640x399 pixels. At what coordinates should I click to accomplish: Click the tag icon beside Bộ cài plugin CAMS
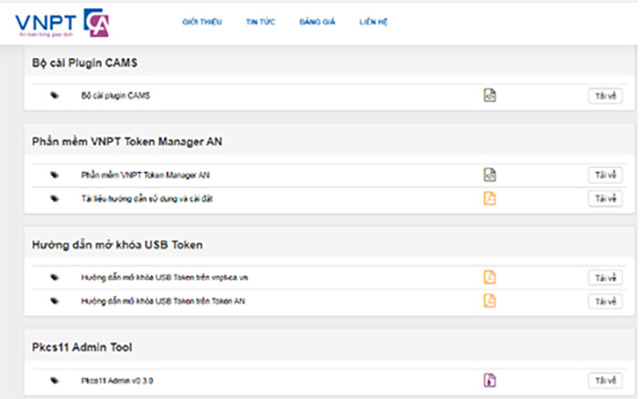tap(54, 95)
